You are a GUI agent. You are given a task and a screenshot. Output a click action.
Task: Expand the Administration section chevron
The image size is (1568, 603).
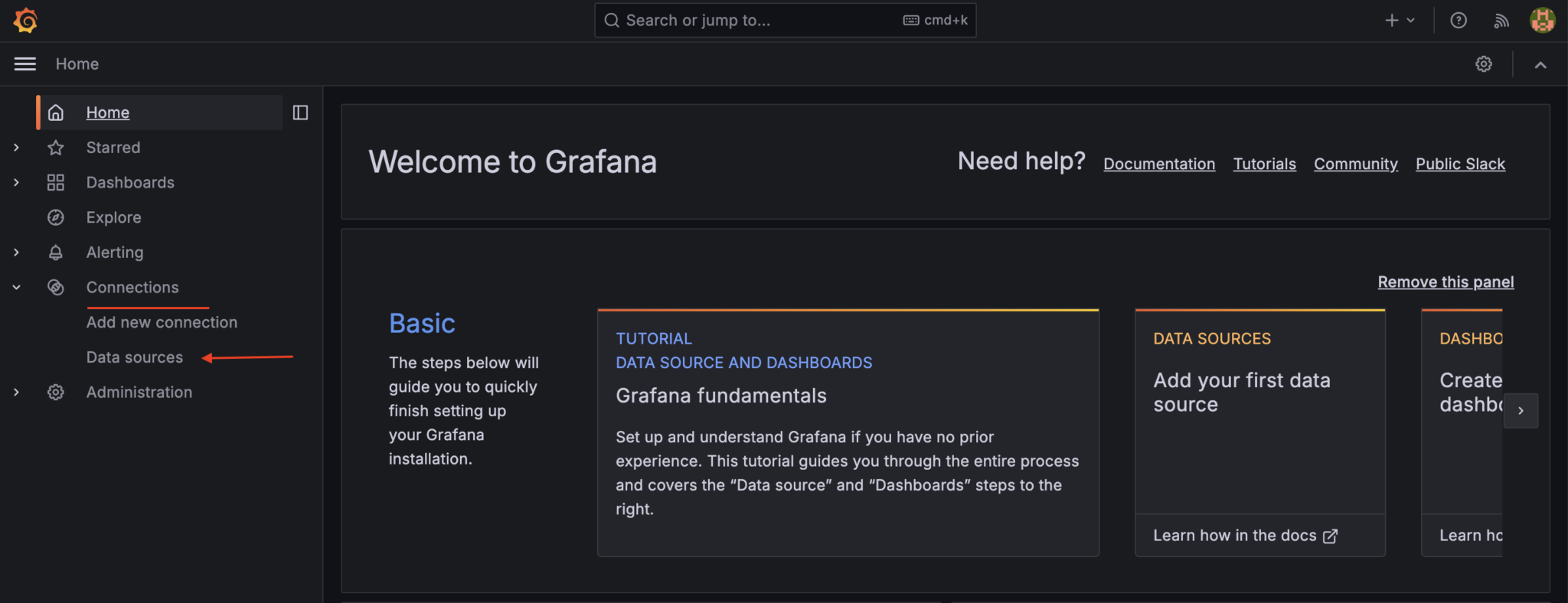click(x=16, y=392)
